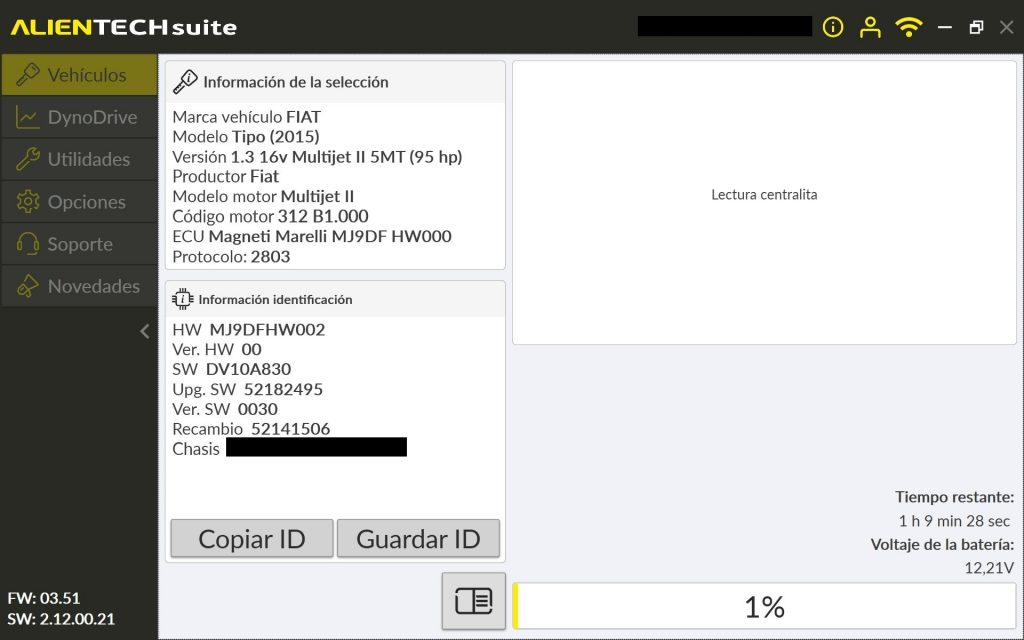Click Modelo Tipo (2015) line

pyautogui.click(x=246, y=136)
